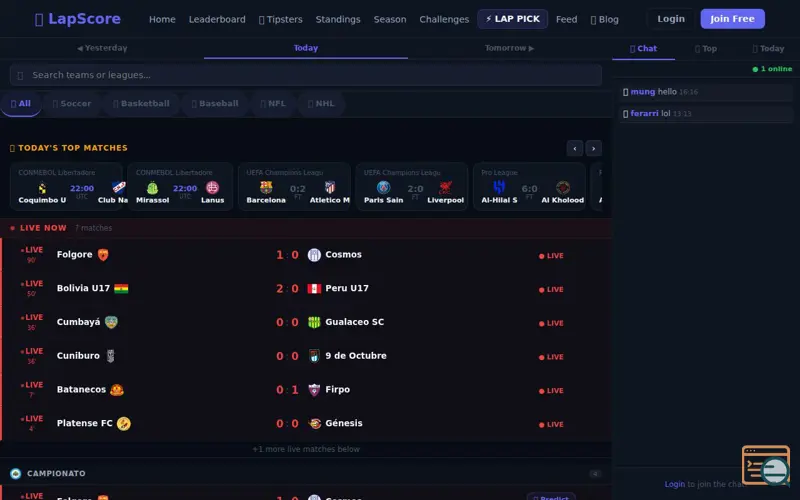Click the Cuniburo team badge
The height and width of the screenshot is (500, 800).
click(110, 356)
